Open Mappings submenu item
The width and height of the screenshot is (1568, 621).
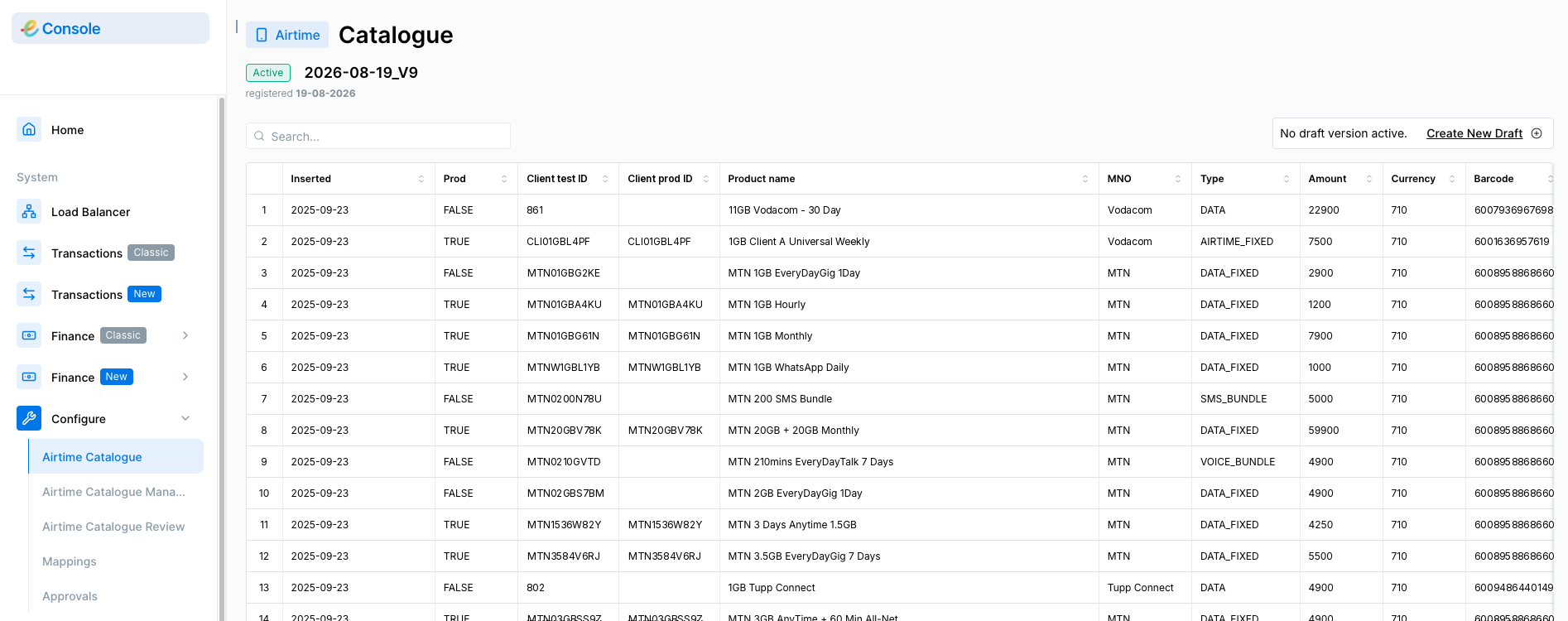tap(70, 561)
